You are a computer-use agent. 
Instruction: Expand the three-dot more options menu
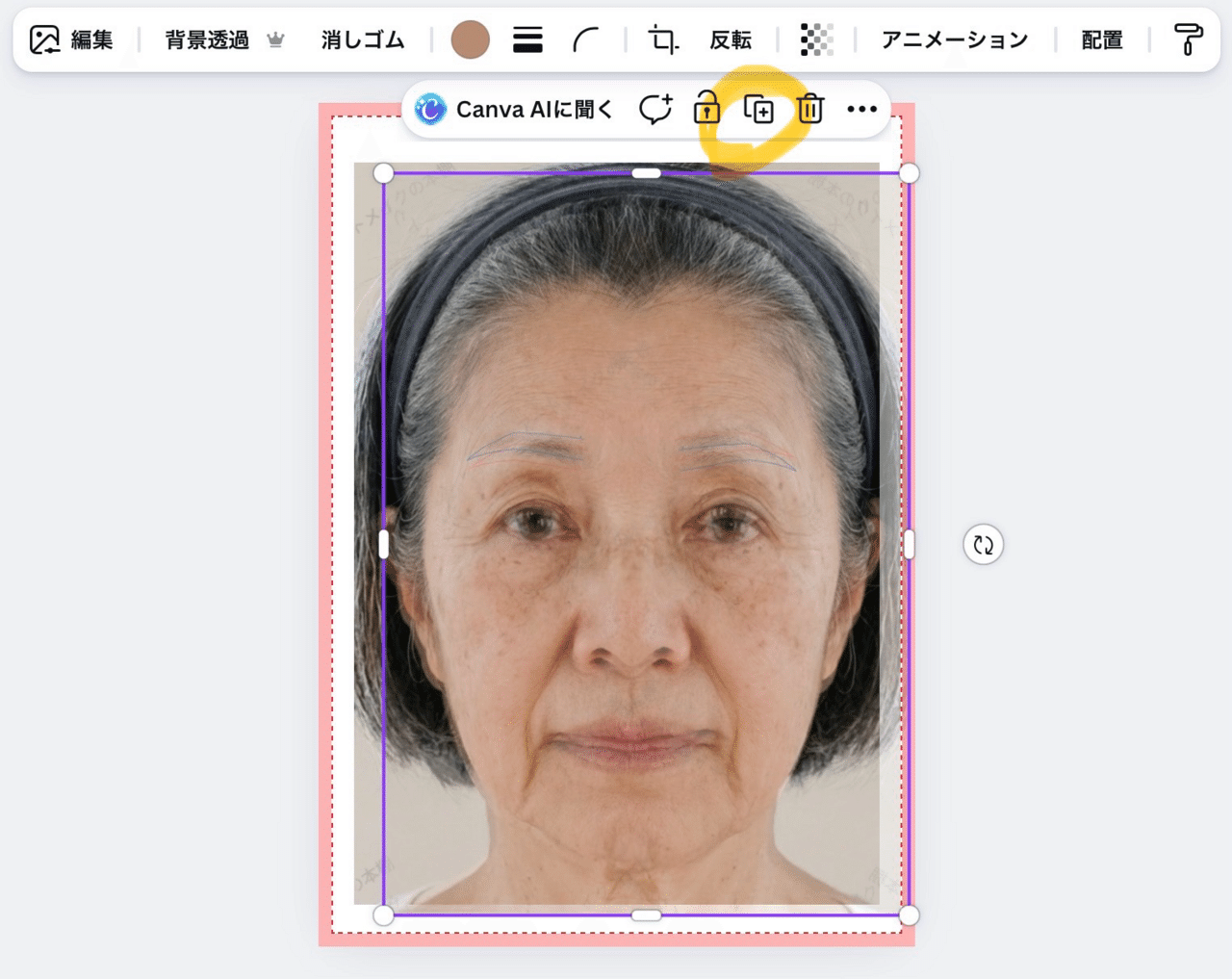coord(861,110)
